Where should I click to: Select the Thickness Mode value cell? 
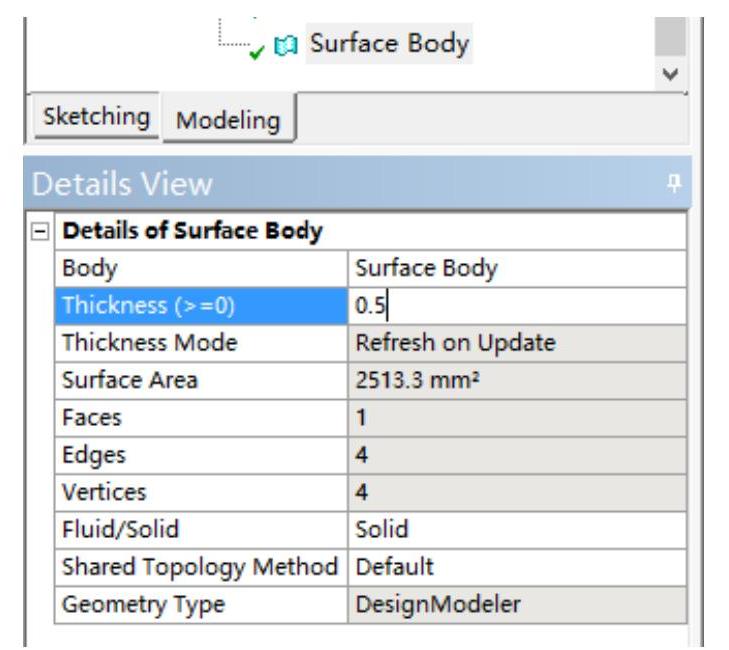click(516, 343)
